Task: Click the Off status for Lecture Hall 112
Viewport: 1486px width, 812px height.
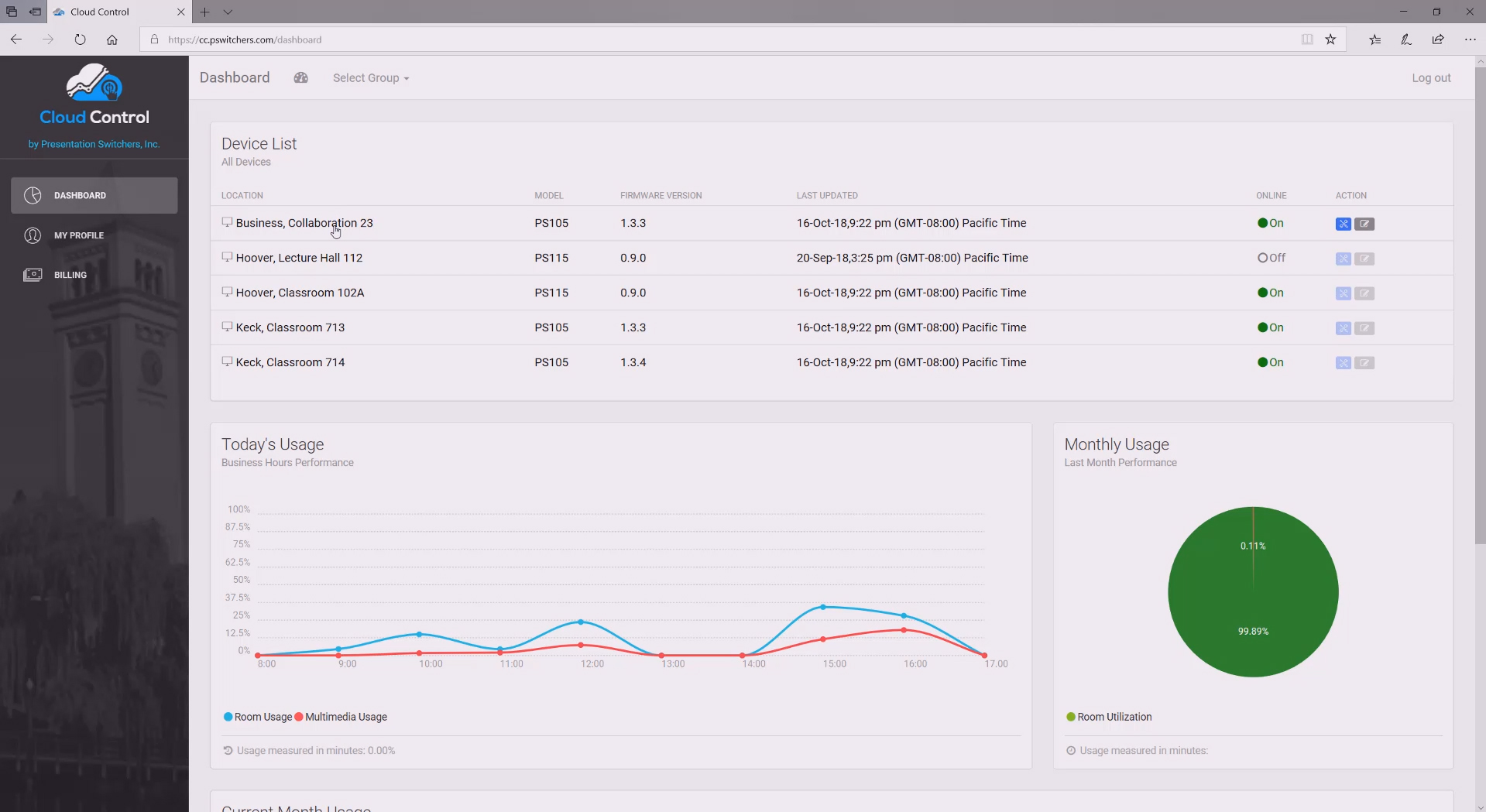Action: pyautogui.click(x=1272, y=258)
